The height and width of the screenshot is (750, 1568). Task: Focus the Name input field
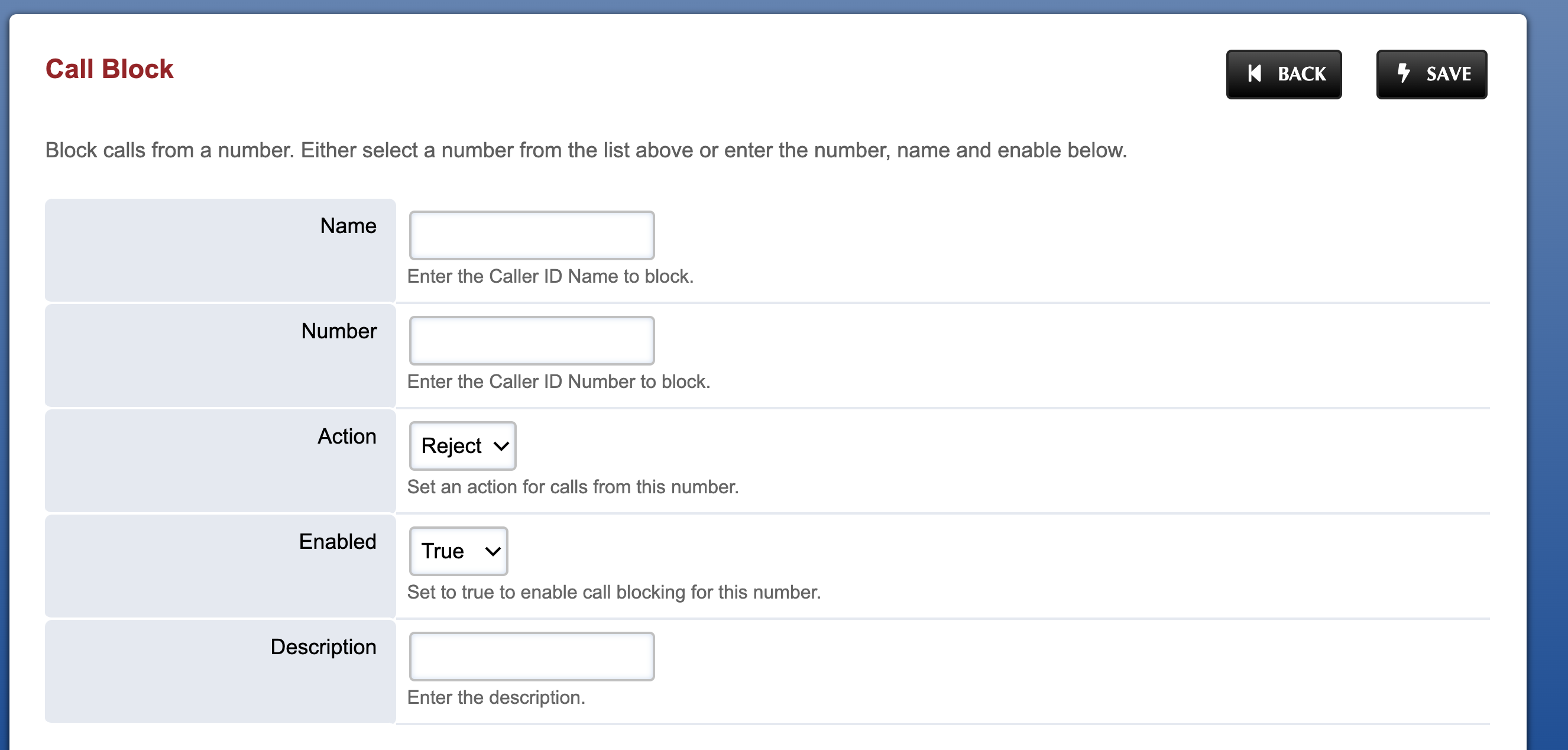tap(532, 235)
